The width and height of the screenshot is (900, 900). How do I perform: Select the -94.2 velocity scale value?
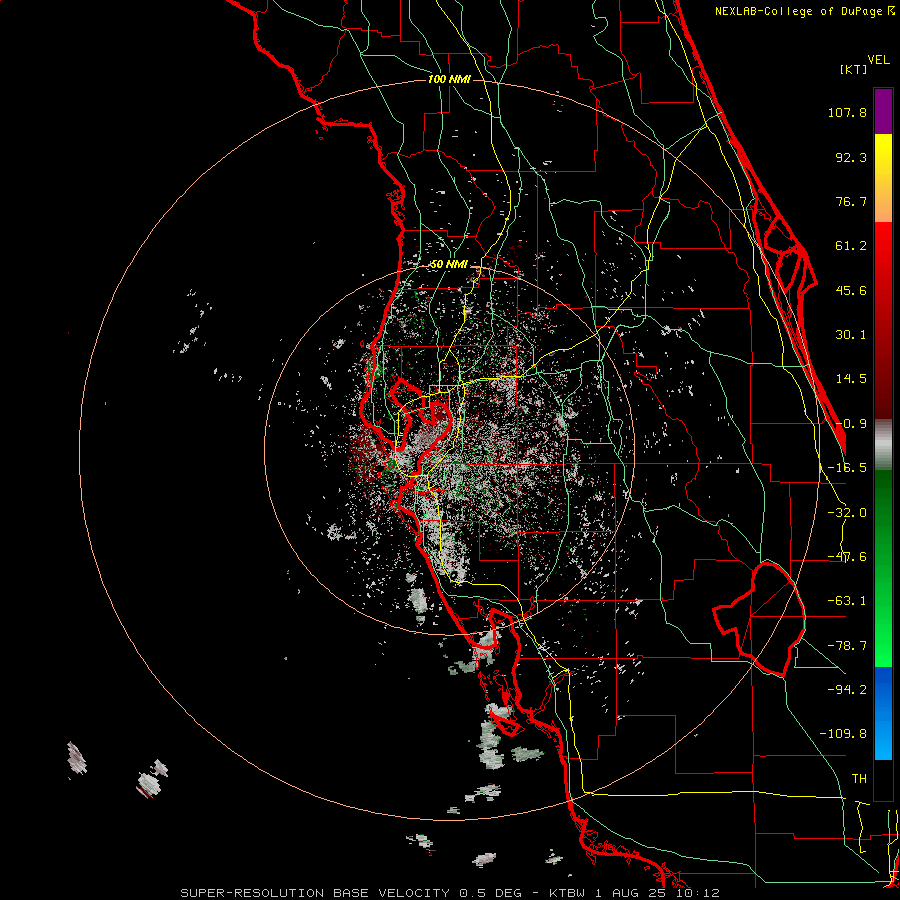coord(847,689)
